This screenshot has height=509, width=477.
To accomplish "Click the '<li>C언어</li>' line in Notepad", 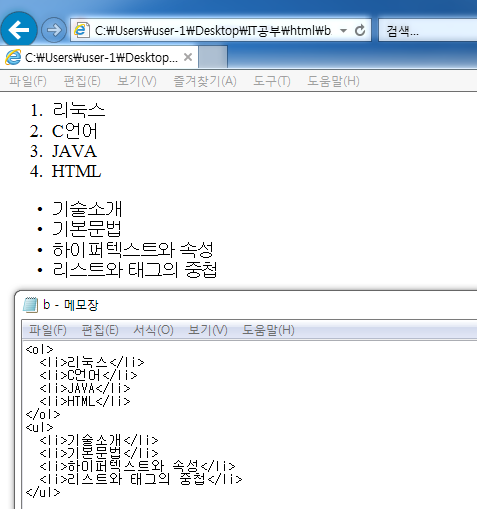I will 88,375.
